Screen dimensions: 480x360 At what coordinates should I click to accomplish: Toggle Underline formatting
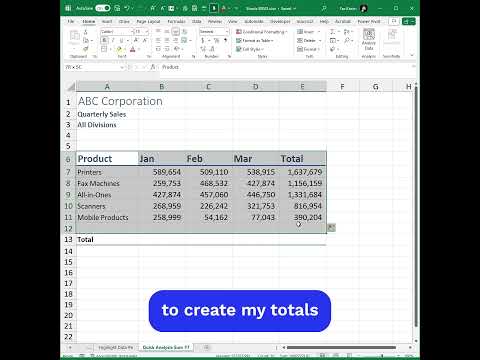click(121, 40)
